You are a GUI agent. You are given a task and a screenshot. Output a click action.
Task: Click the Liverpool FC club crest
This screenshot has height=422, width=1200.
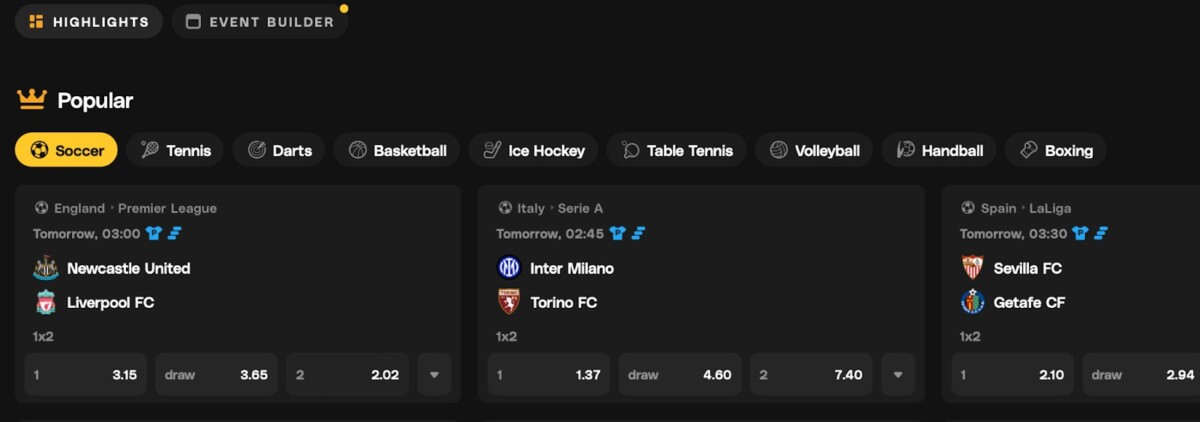pyautogui.click(x=46, y=302)
